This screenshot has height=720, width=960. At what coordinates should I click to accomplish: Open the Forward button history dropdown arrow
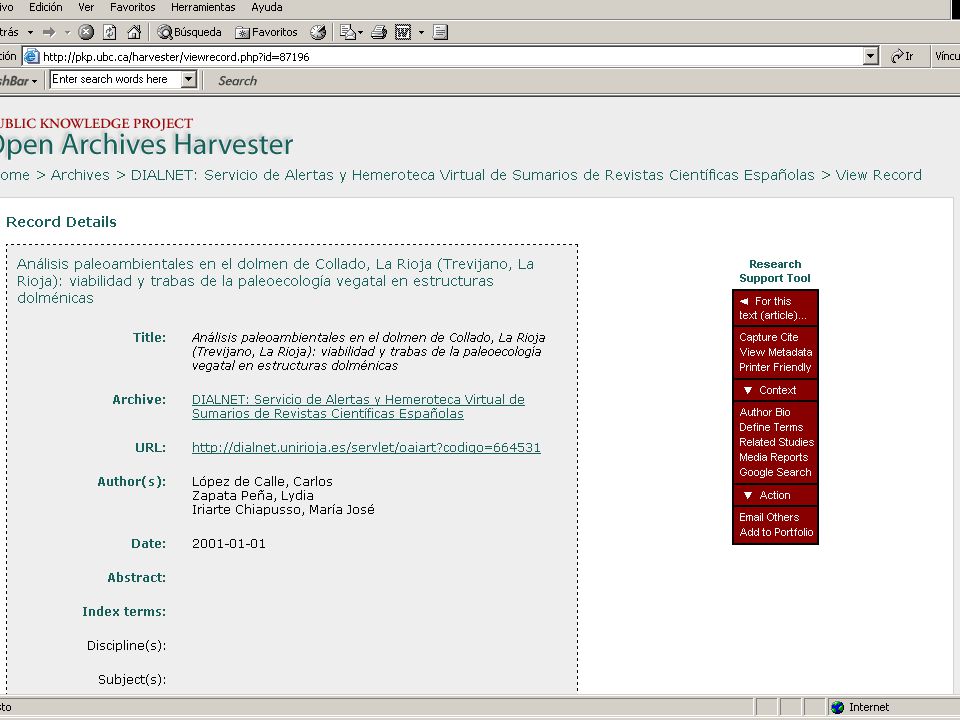tap(67, 32)
